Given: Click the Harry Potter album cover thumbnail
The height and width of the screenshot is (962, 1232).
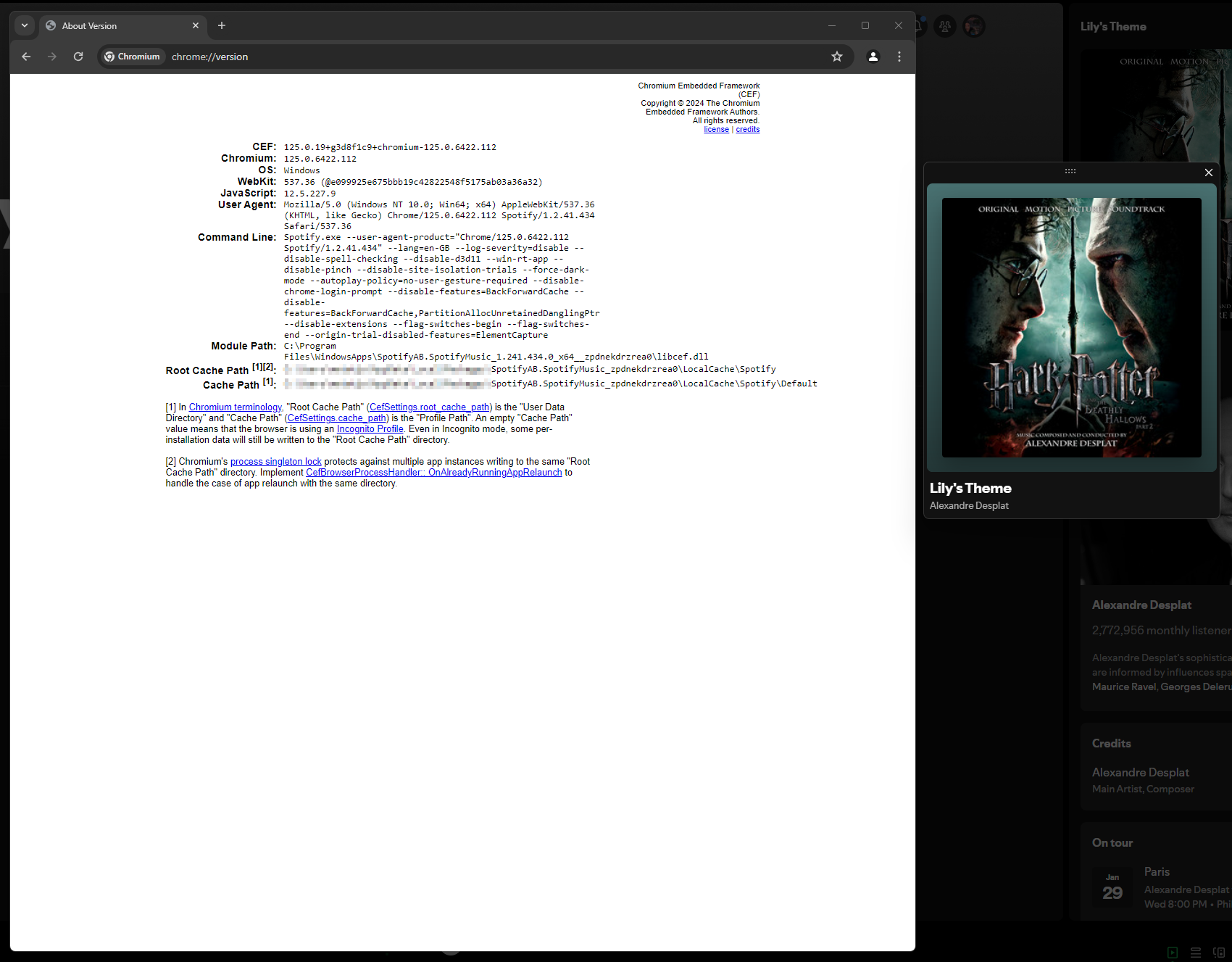Looking at the screenshot, I should coord(1071,328).
